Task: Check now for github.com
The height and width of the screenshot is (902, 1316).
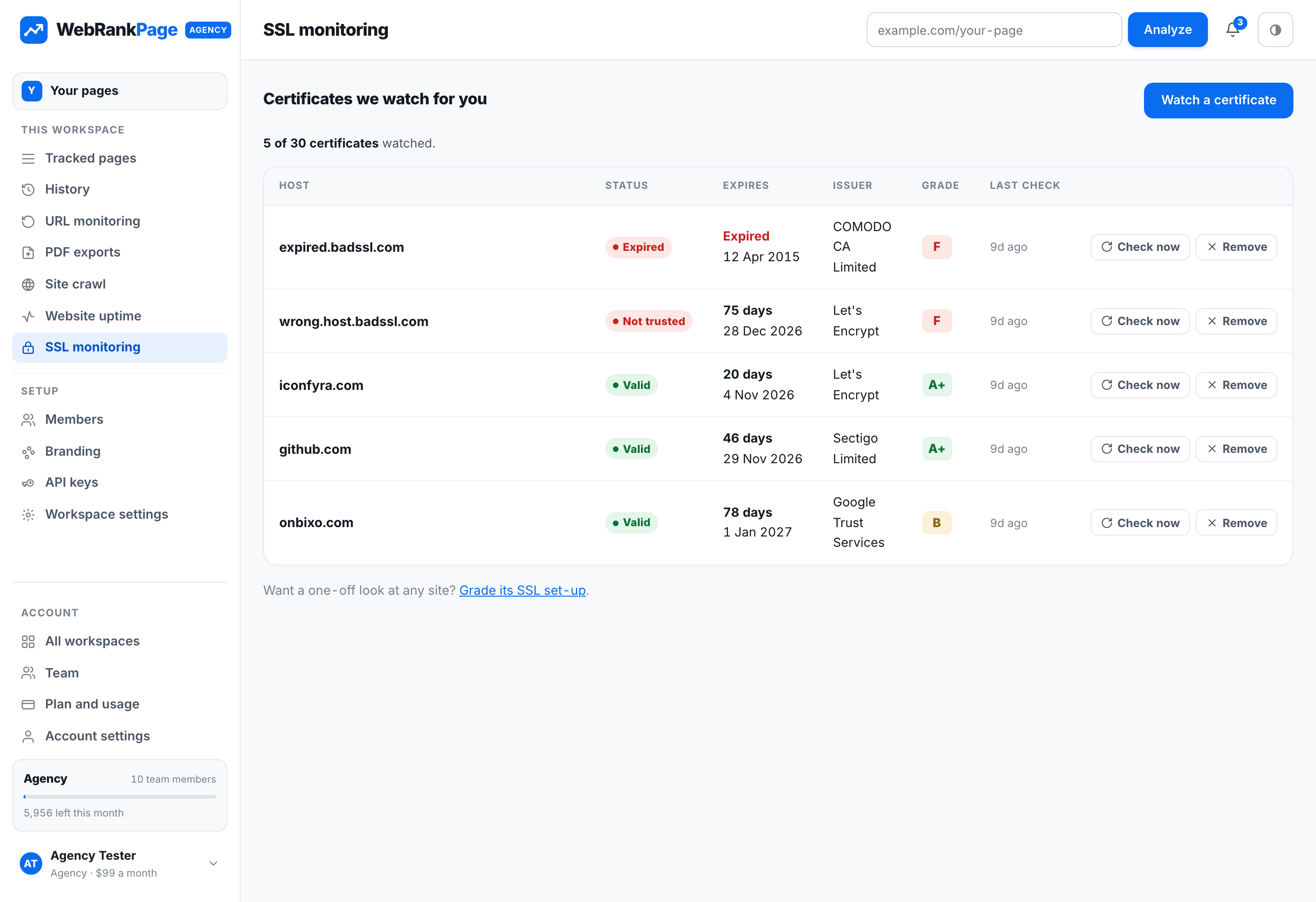Action: point(1139,449)
